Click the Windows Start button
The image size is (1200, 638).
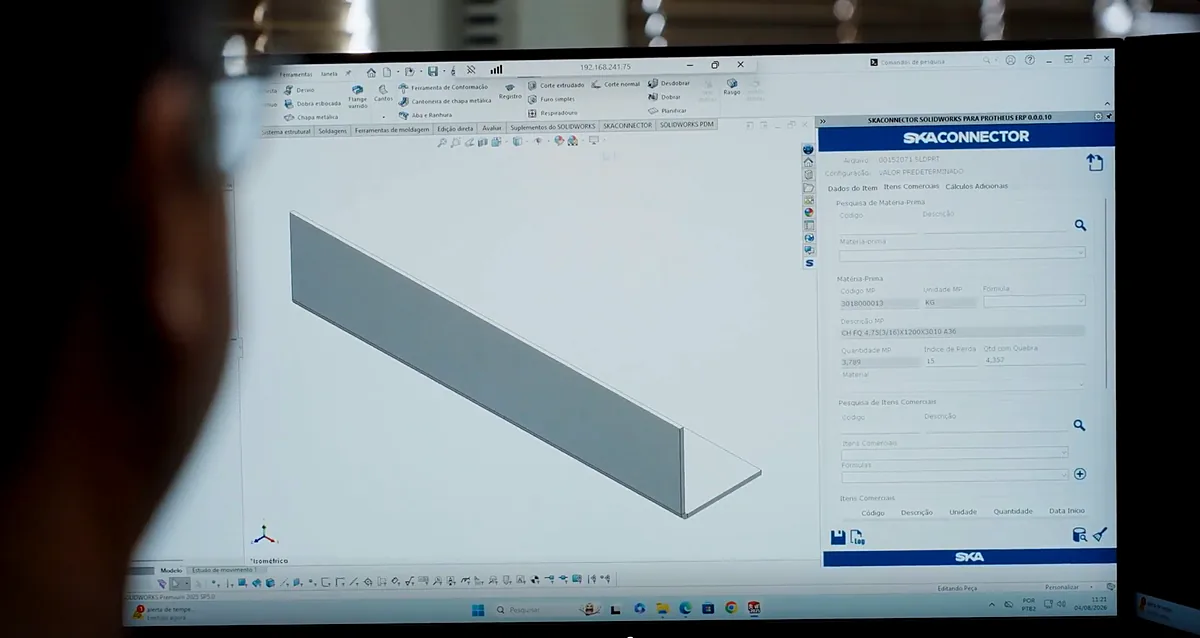click(x=478, y=610)
